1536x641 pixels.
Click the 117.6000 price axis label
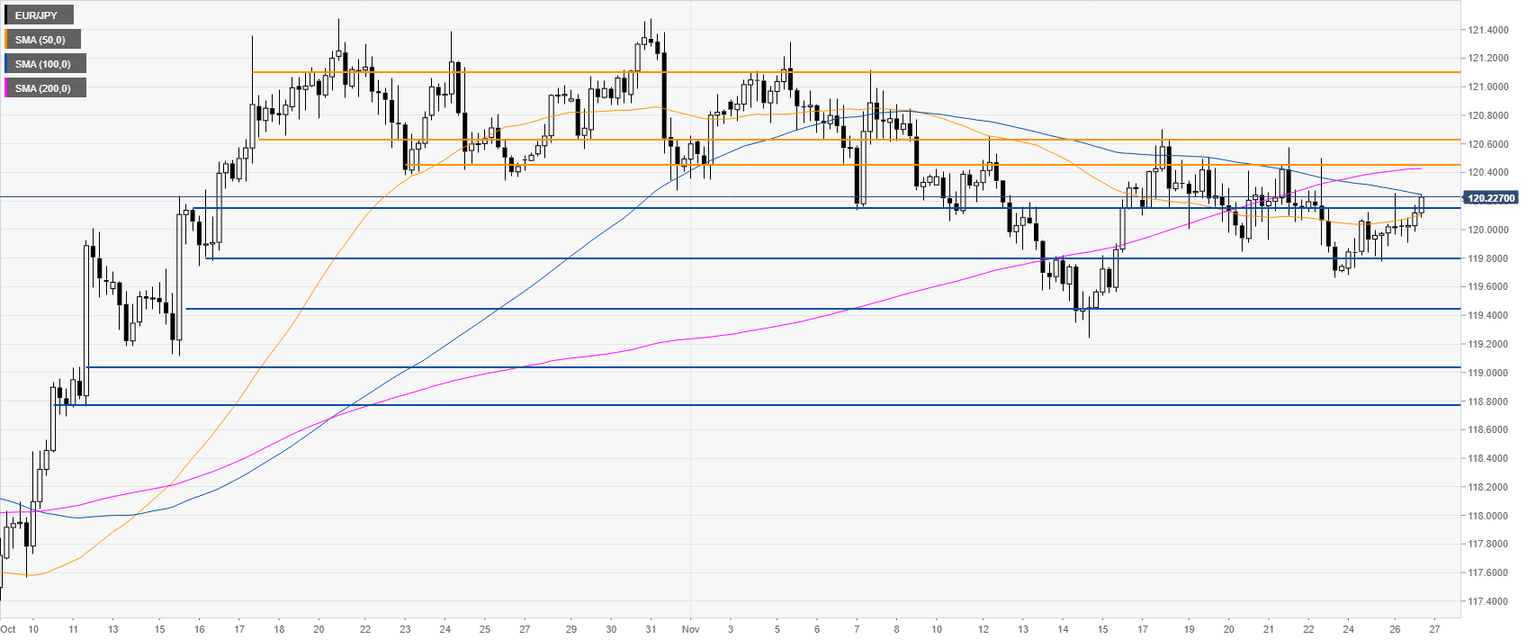[1490, 573]
